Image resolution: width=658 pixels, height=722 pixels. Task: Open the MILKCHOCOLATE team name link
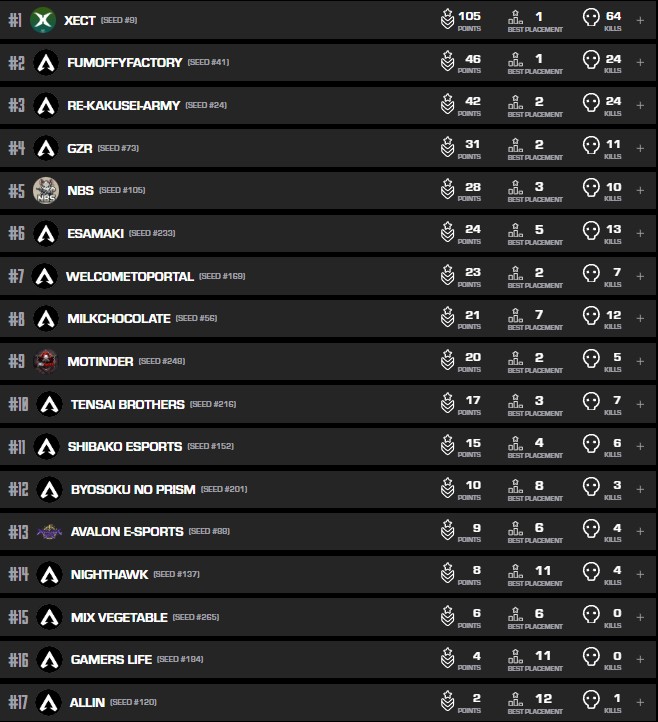pos(118,318)
